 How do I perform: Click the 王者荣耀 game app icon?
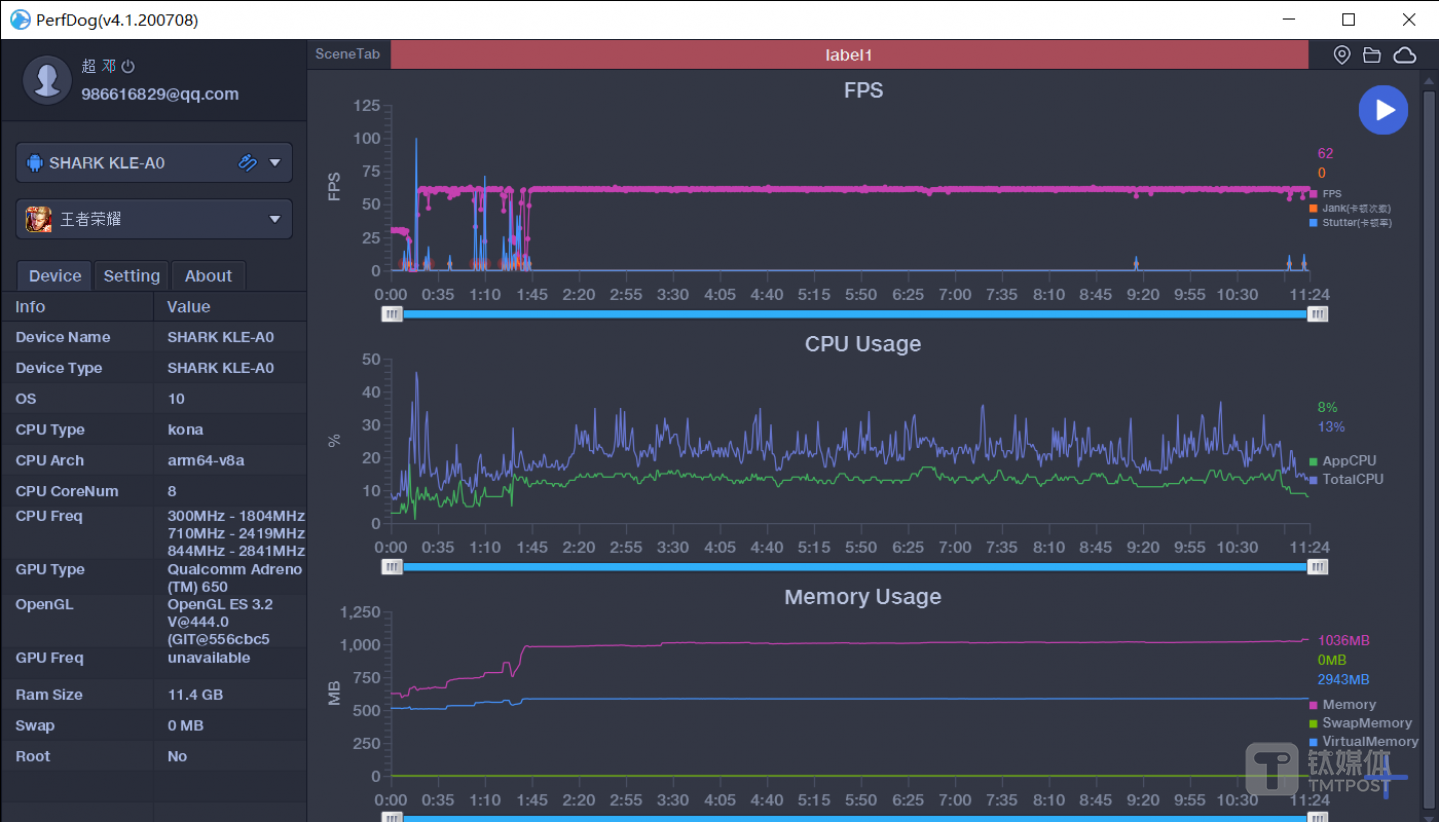coord(38,219)
